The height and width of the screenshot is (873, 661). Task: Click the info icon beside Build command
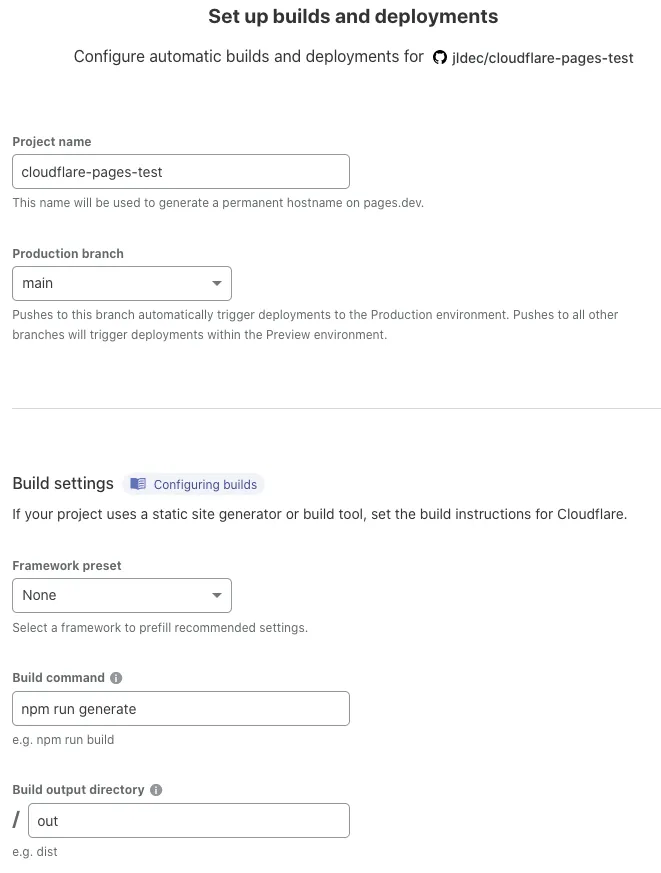(x=116, y=677)
